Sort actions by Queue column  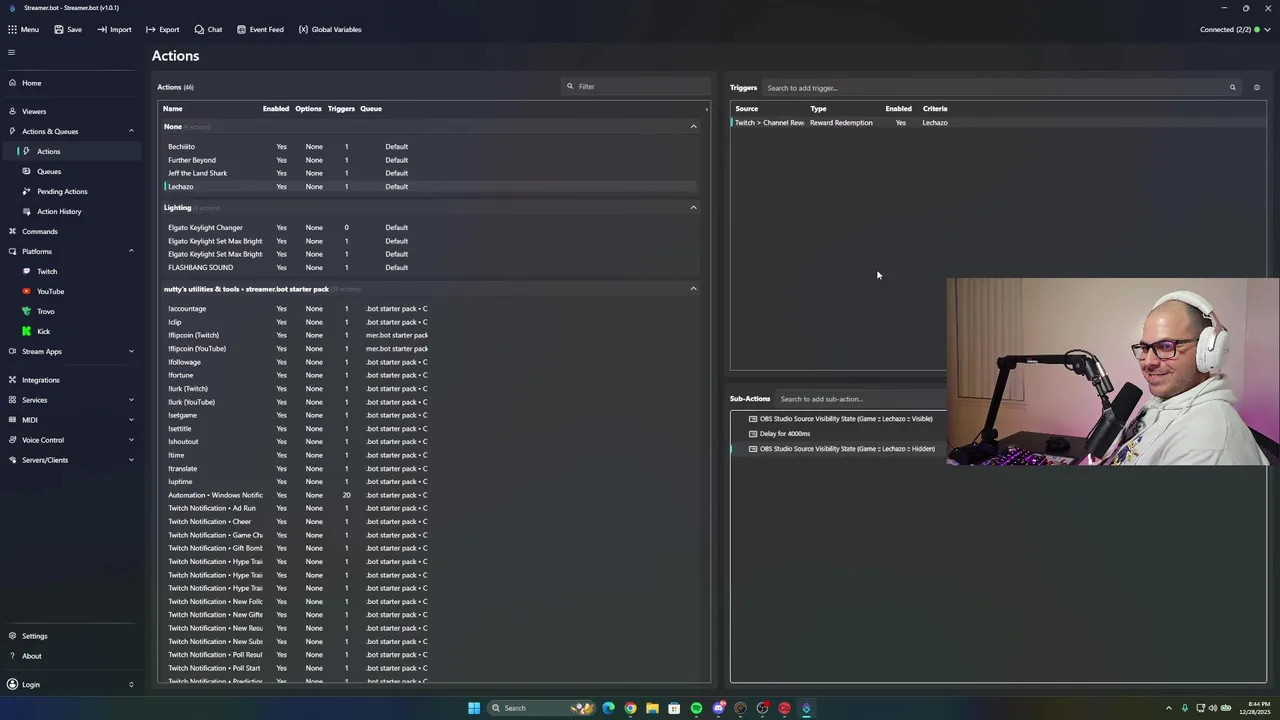click(371, 108)
